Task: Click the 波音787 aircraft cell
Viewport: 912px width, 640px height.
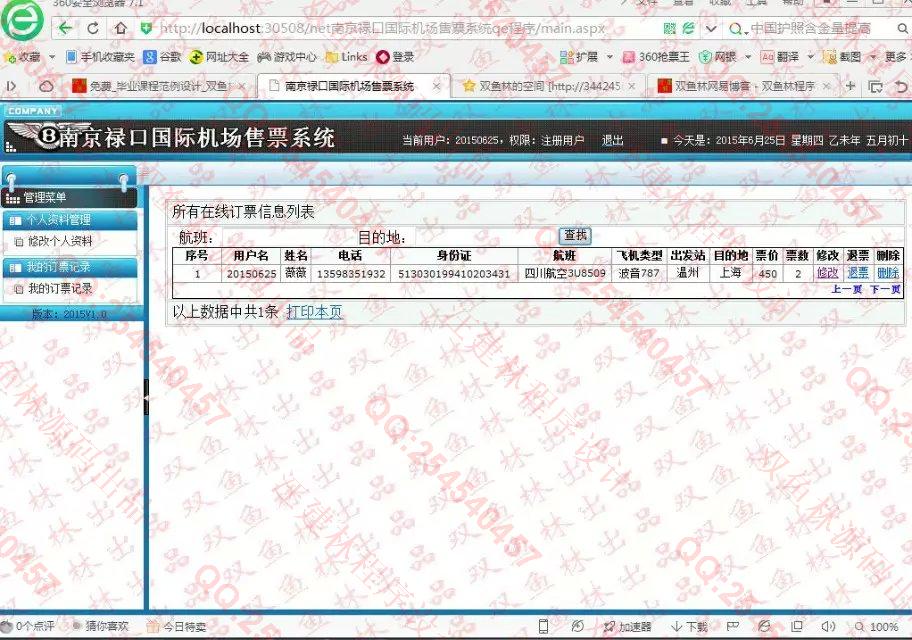Action: point(639,273)
